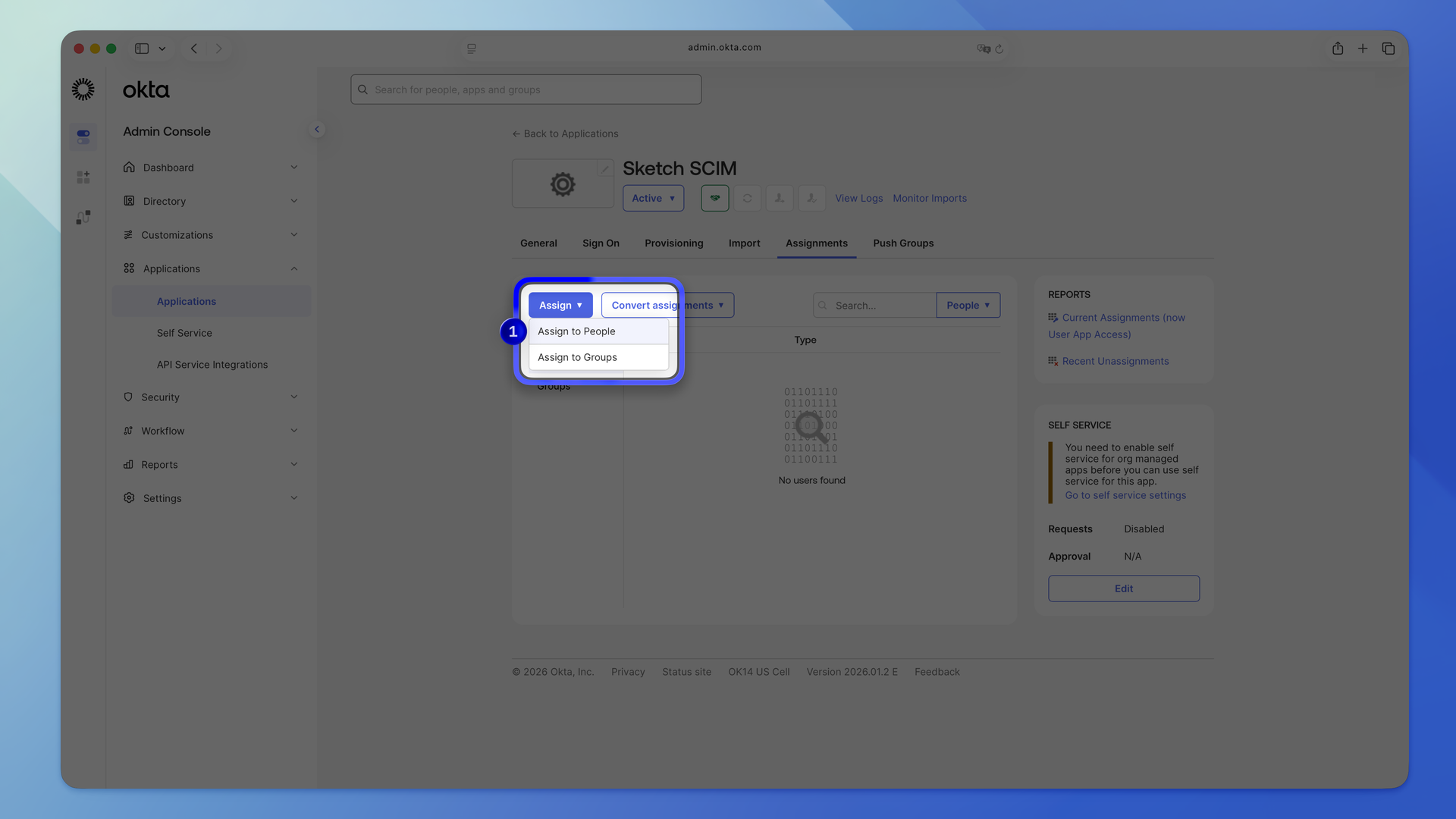Screen dimensions: 1456x819
Task: Click the sync refresh icon beside the handshake
Action: 748,198
